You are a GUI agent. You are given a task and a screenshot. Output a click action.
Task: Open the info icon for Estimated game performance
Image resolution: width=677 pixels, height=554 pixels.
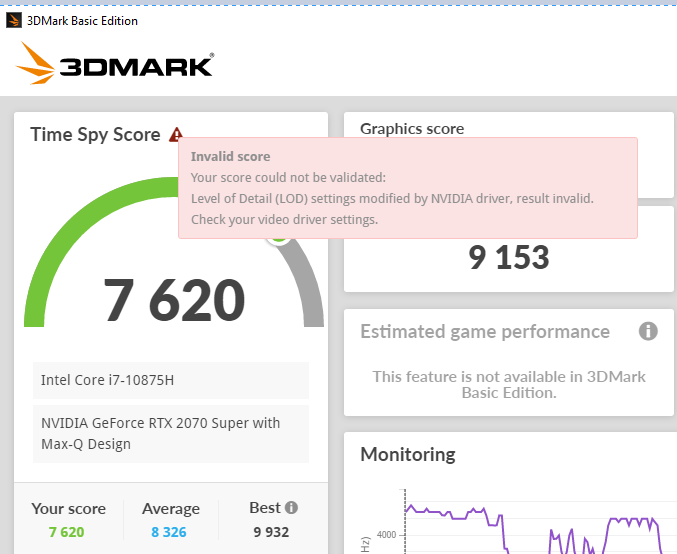pyautogui.click(x=648, y=331)
